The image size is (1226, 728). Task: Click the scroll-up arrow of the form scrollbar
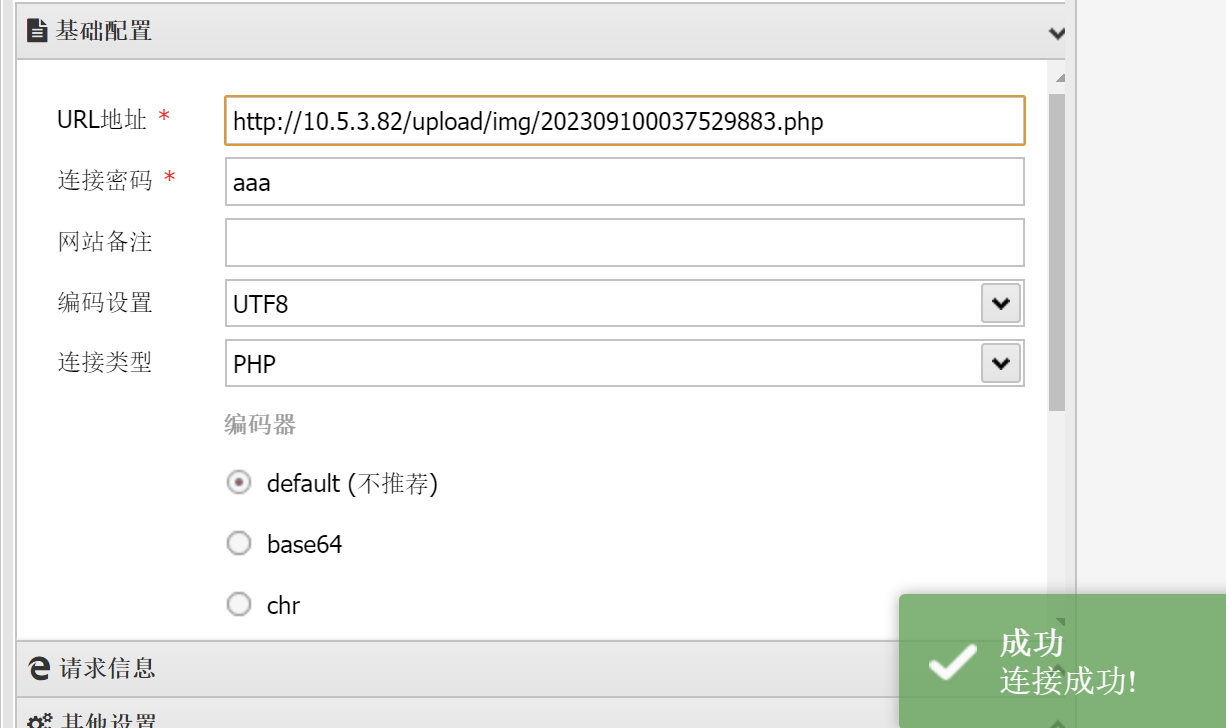tap(1059, 78)
